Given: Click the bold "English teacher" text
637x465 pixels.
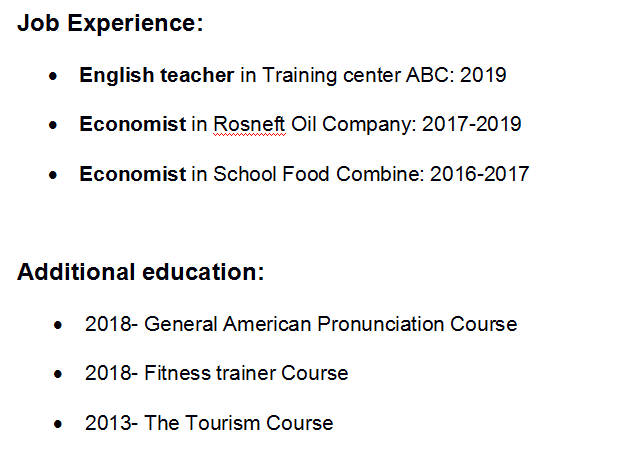Looking at the screenshot, I should 156,75.
